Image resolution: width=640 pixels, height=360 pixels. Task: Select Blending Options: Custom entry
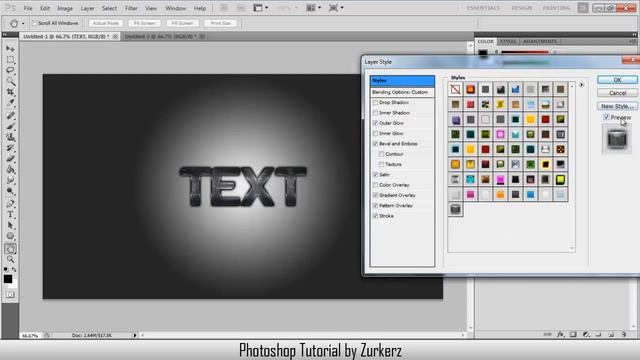coord(402,92)
